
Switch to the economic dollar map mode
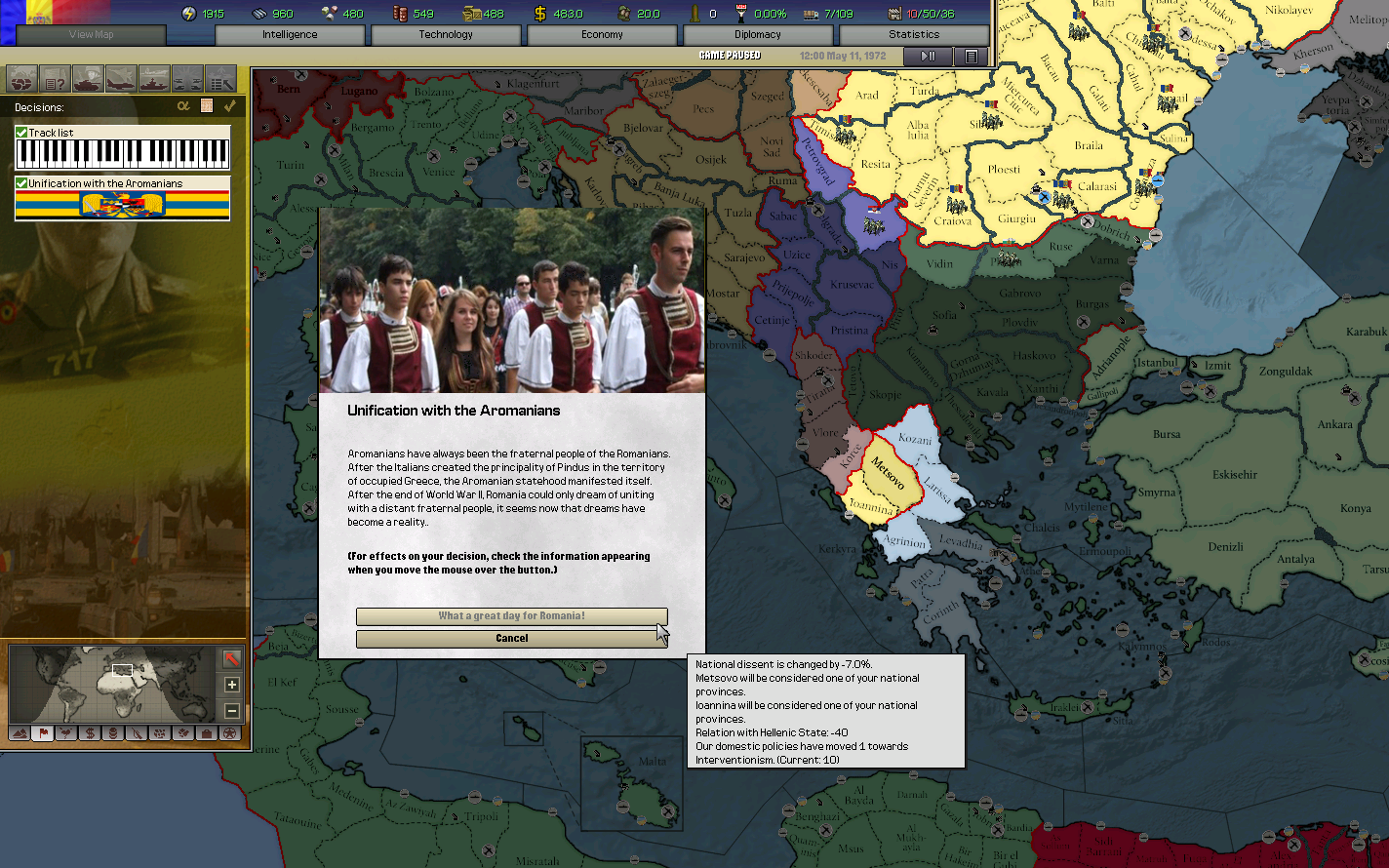coord(90,733)
